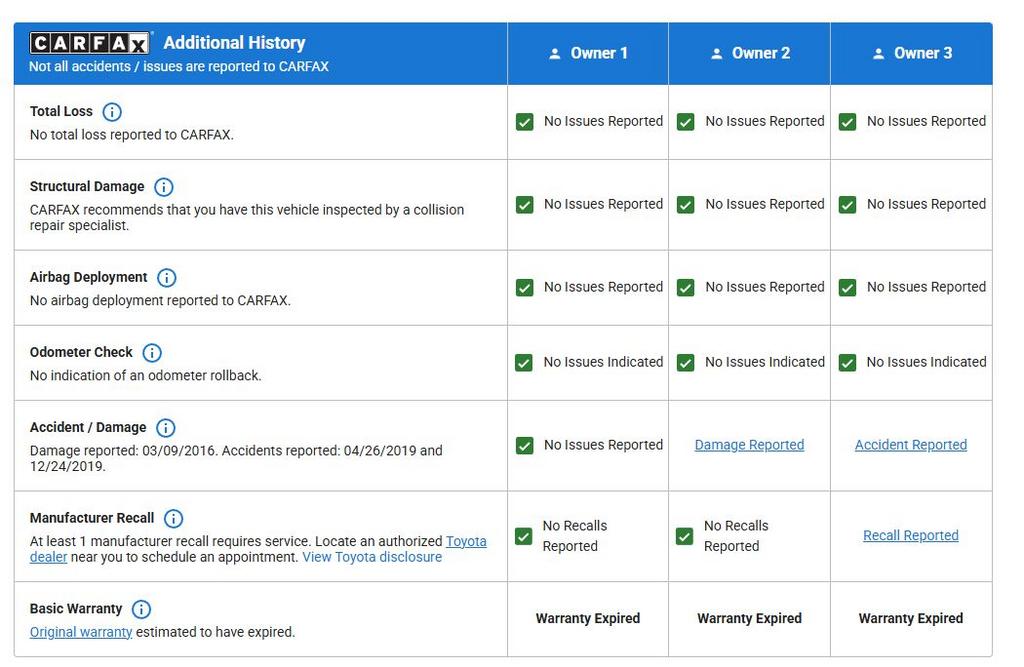Image resolution: width=1024 pixels, height=667 pixels.
Task: Select the Owner 3 column header
Action: [x=912, y=54]
